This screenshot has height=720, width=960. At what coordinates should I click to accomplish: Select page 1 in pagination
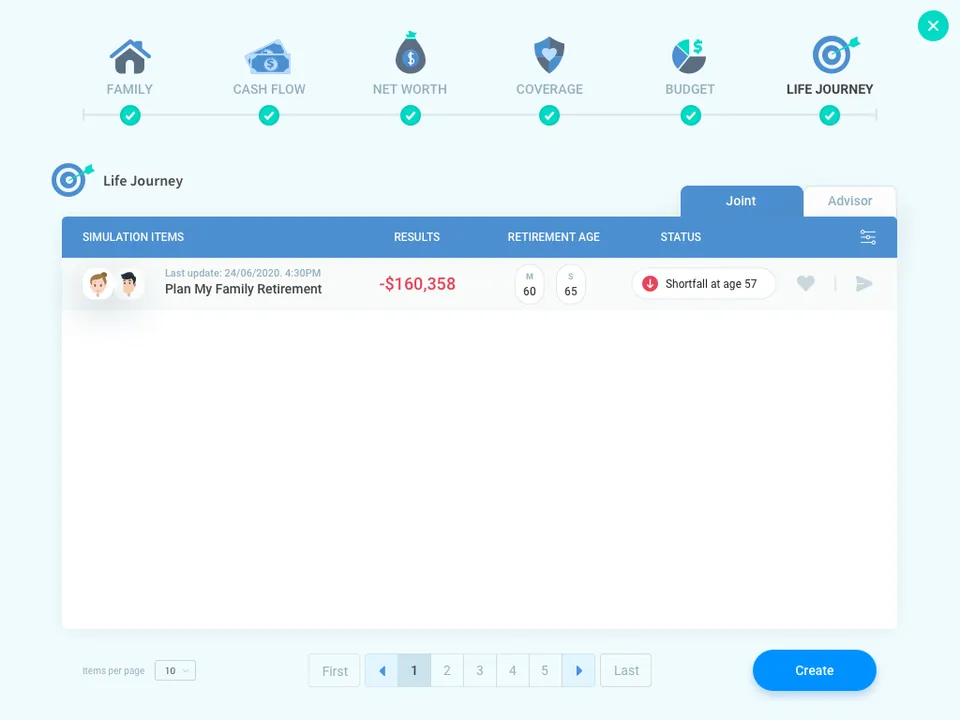[414, 670]
